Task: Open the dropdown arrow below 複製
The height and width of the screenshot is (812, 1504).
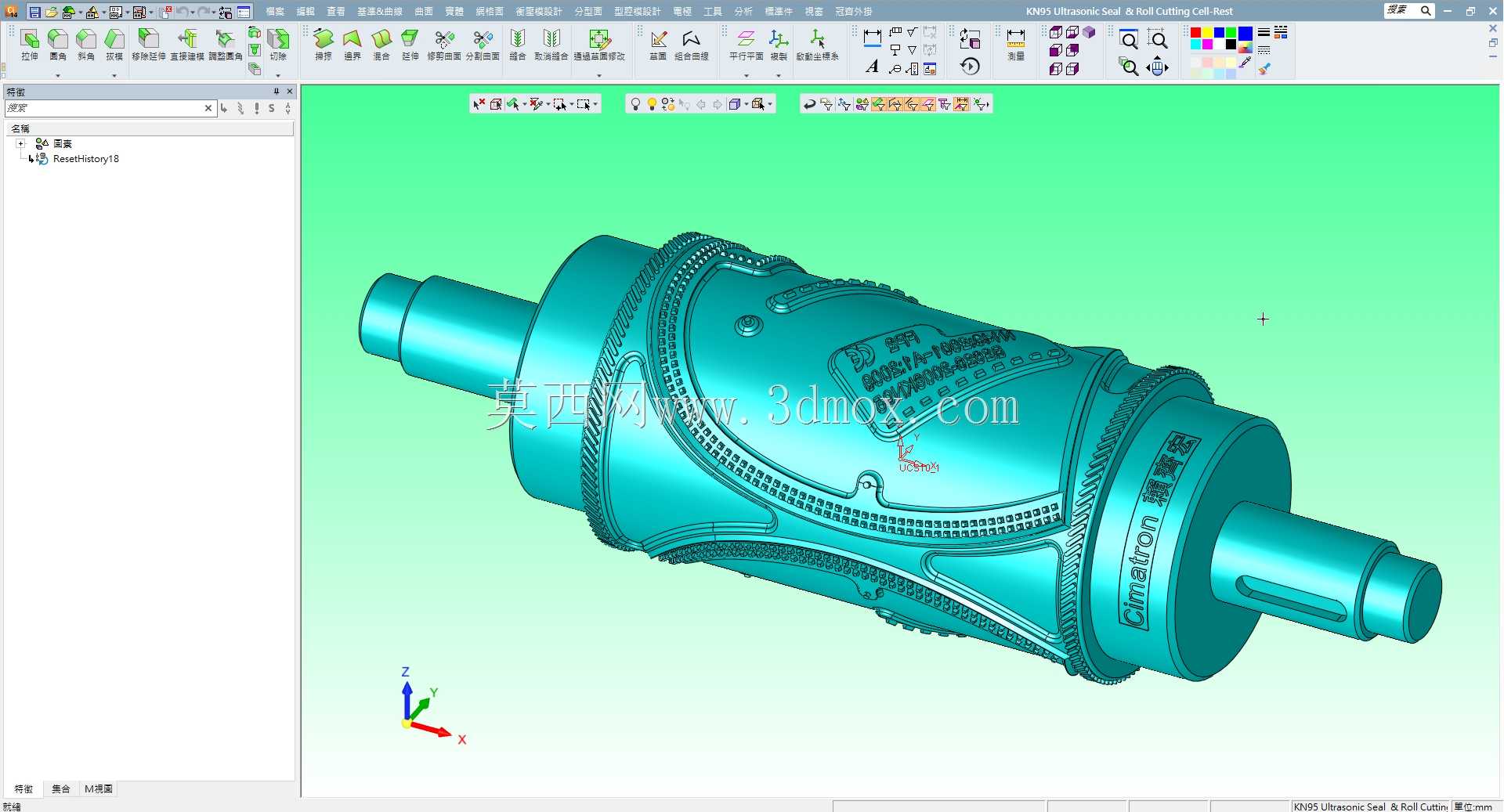Action: [779, 75]
